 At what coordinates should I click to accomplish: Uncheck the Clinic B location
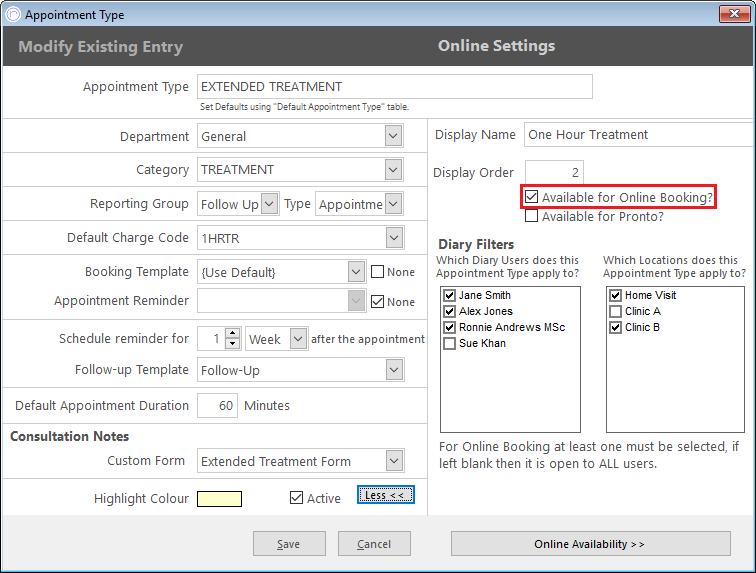tap(615, 327)
